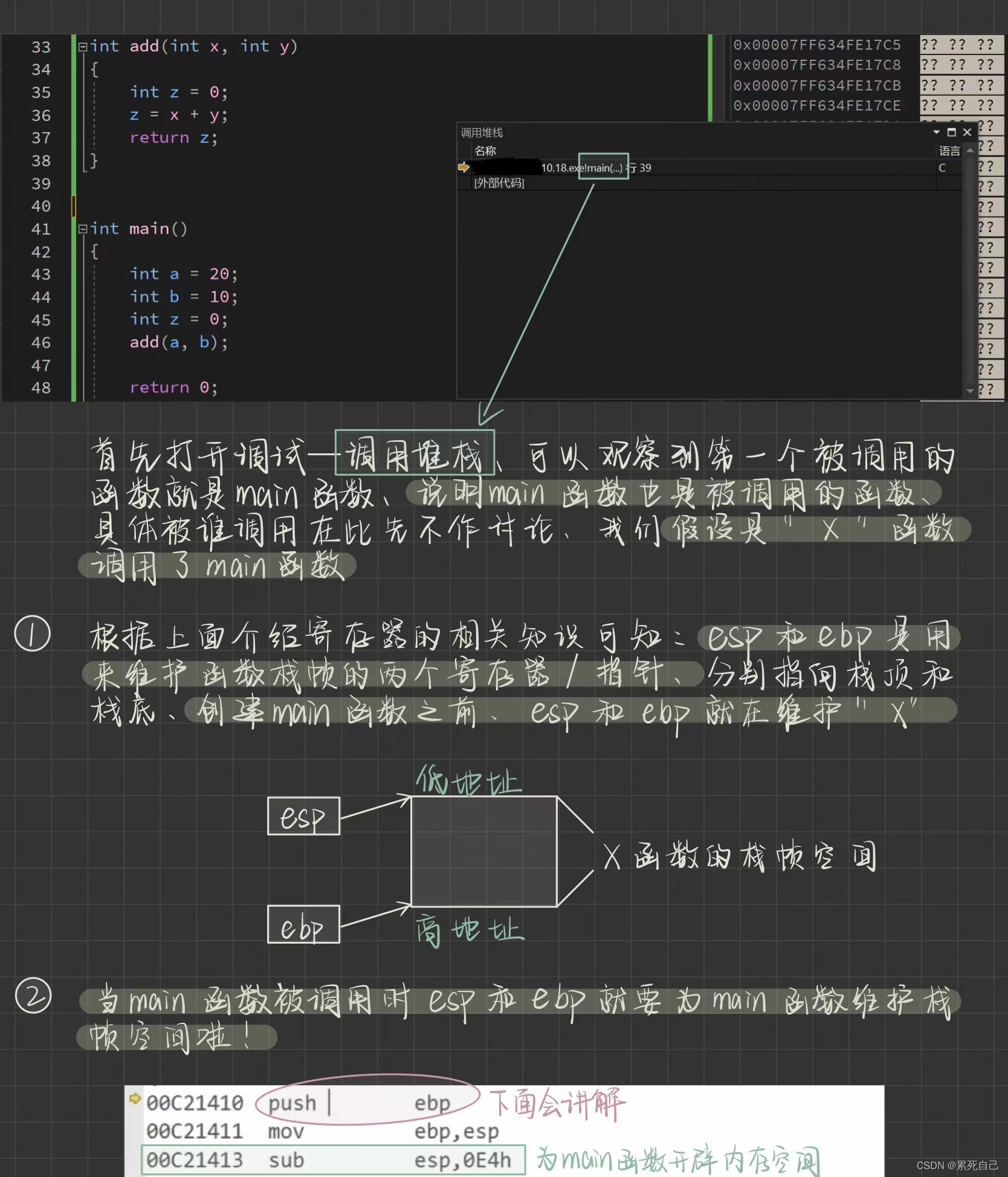The width and height of the screenshot is (1008, 1177).
Task: Click 'int b = 10;' on line 44
Action: (x=184, y=297)
